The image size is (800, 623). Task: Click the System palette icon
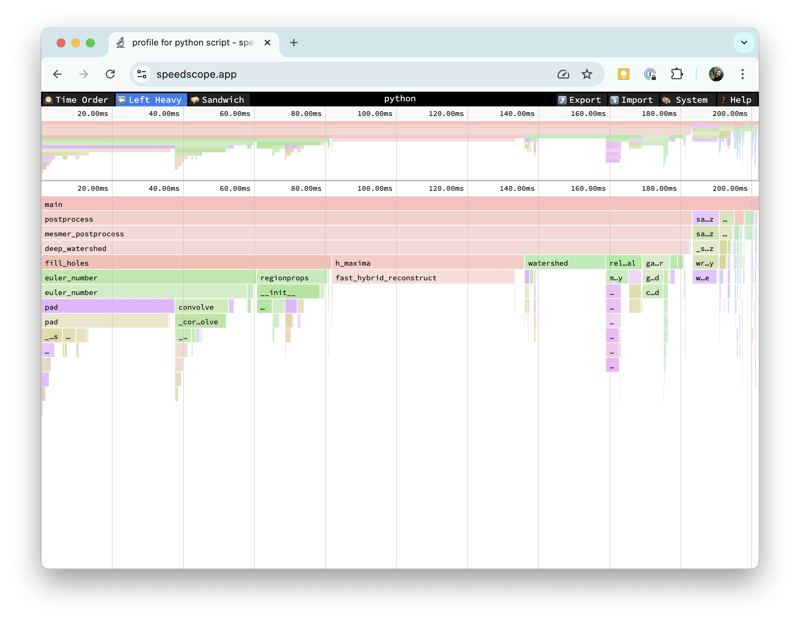point(666,99)
